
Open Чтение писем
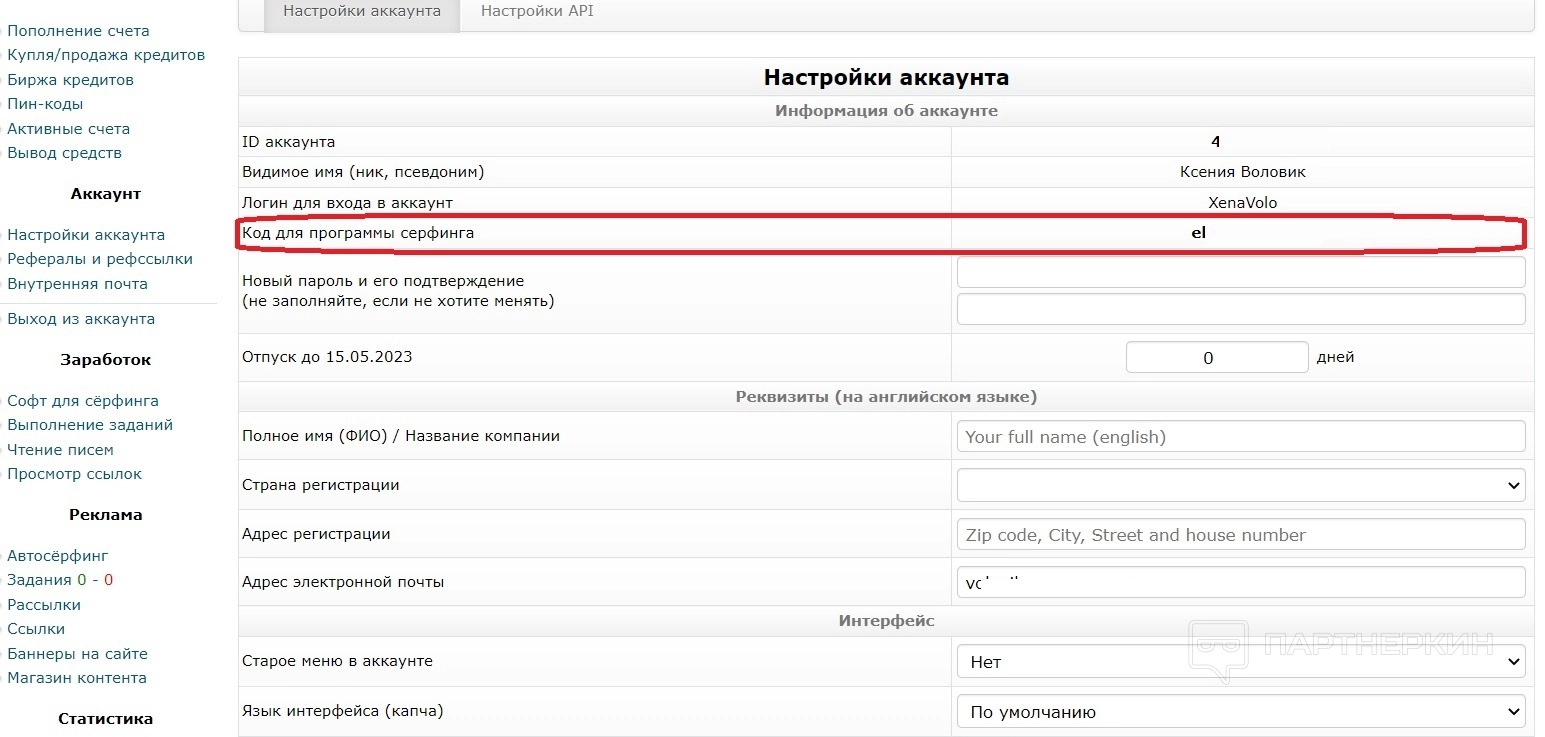60,450
